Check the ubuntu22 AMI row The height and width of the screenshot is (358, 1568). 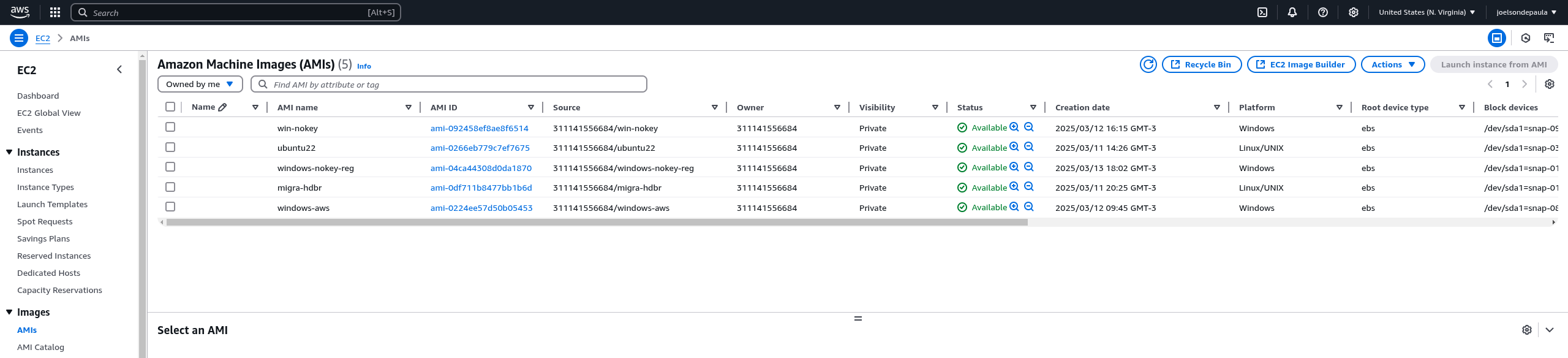pyautogui.click(x=170, y=147)
